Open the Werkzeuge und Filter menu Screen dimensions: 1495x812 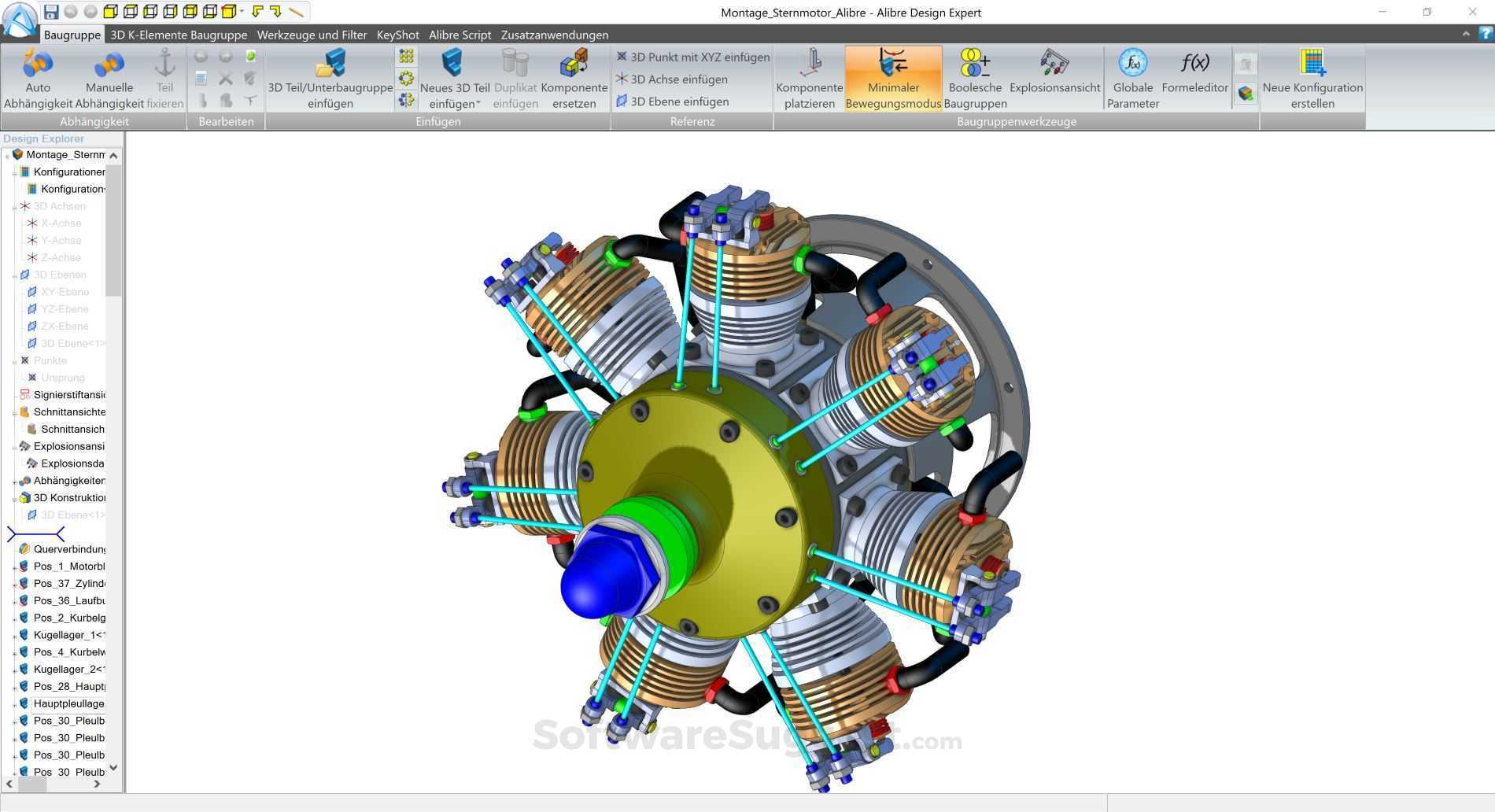coord(312,35)
